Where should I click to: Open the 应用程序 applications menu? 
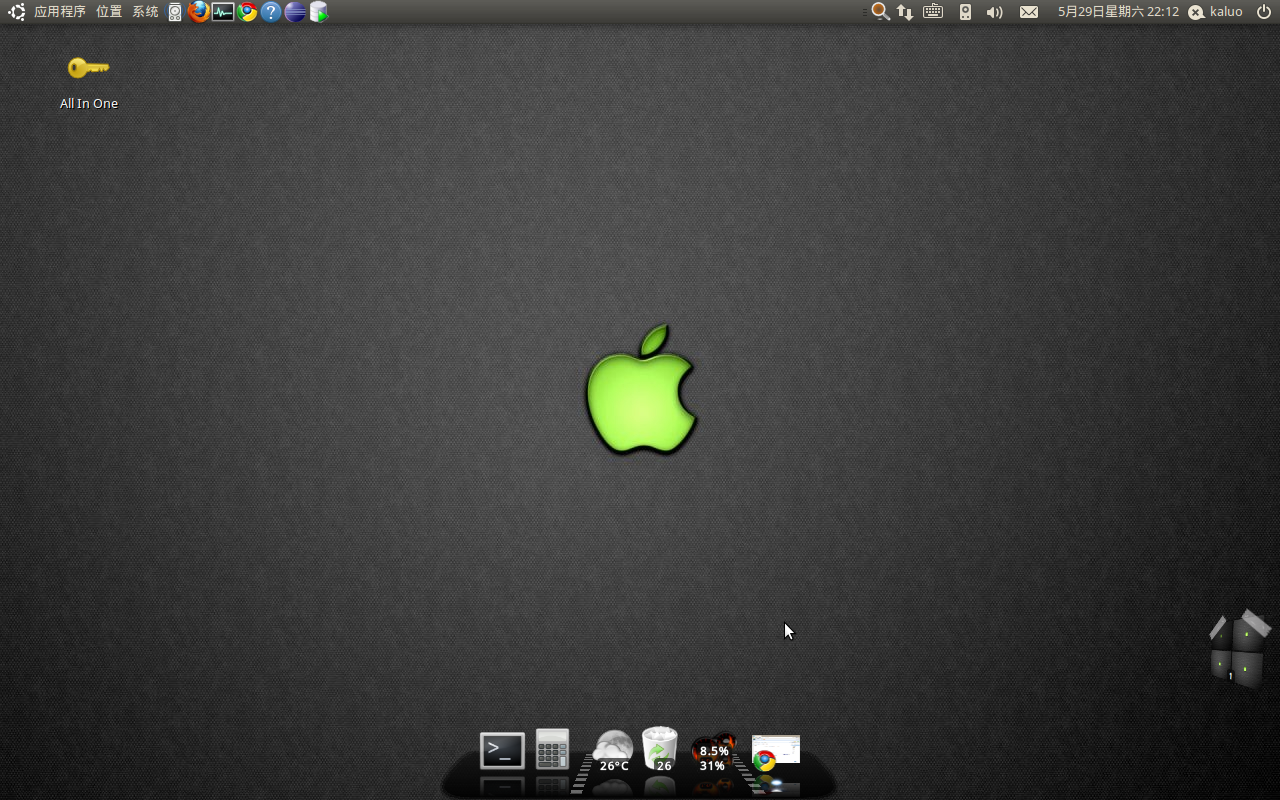[60, 12]
